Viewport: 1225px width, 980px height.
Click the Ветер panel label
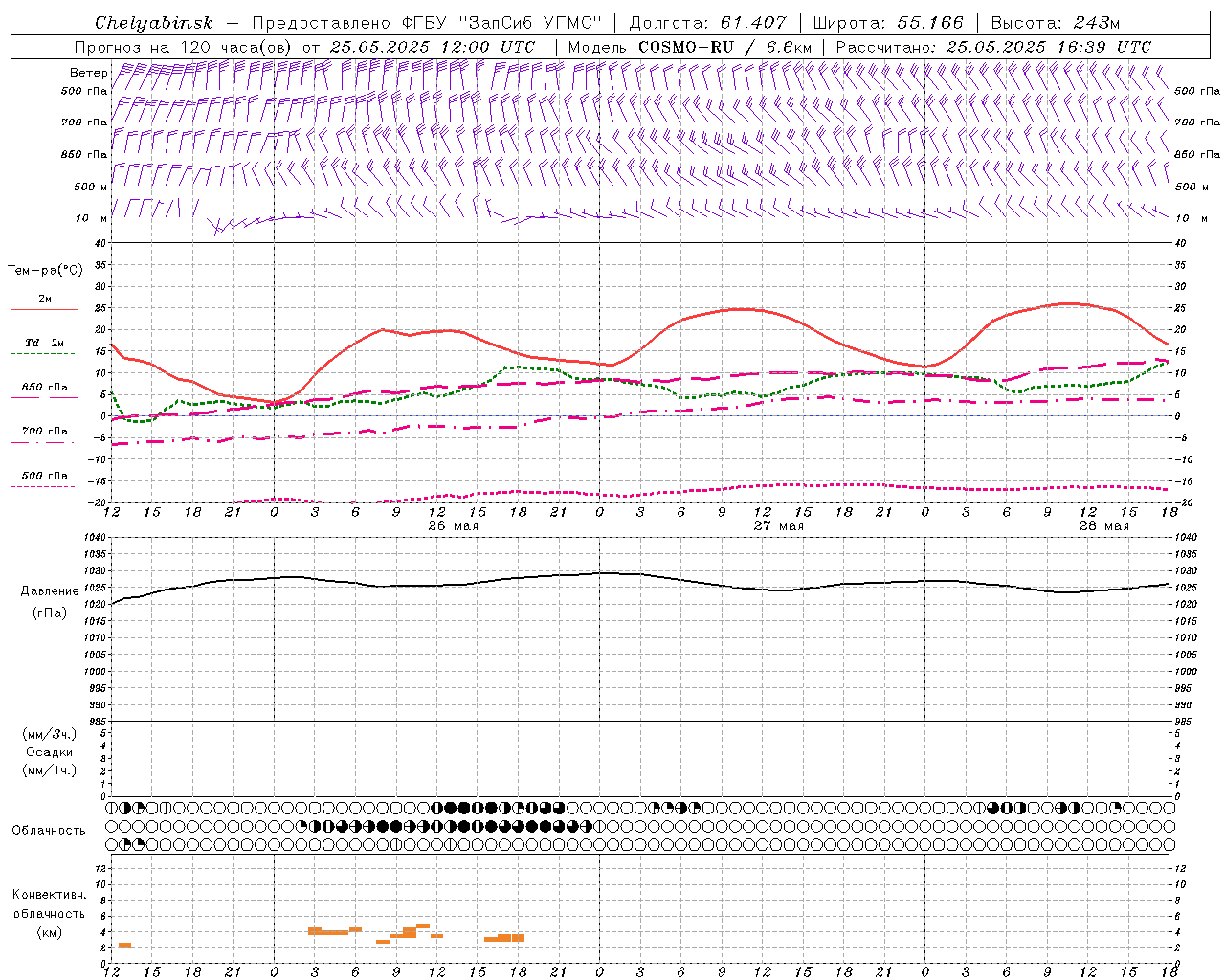point(88,73)
